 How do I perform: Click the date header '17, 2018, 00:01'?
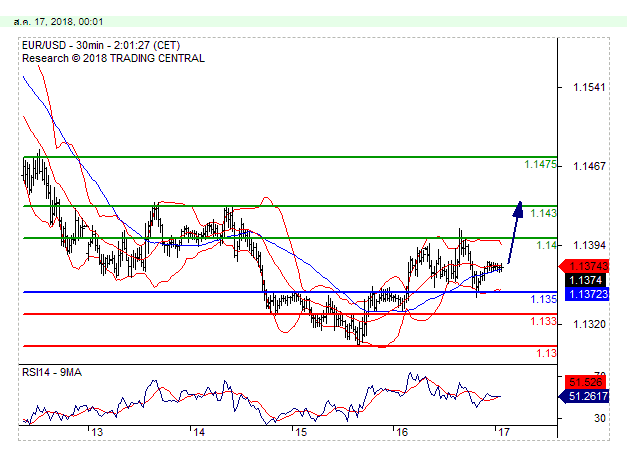pos(69,22)
